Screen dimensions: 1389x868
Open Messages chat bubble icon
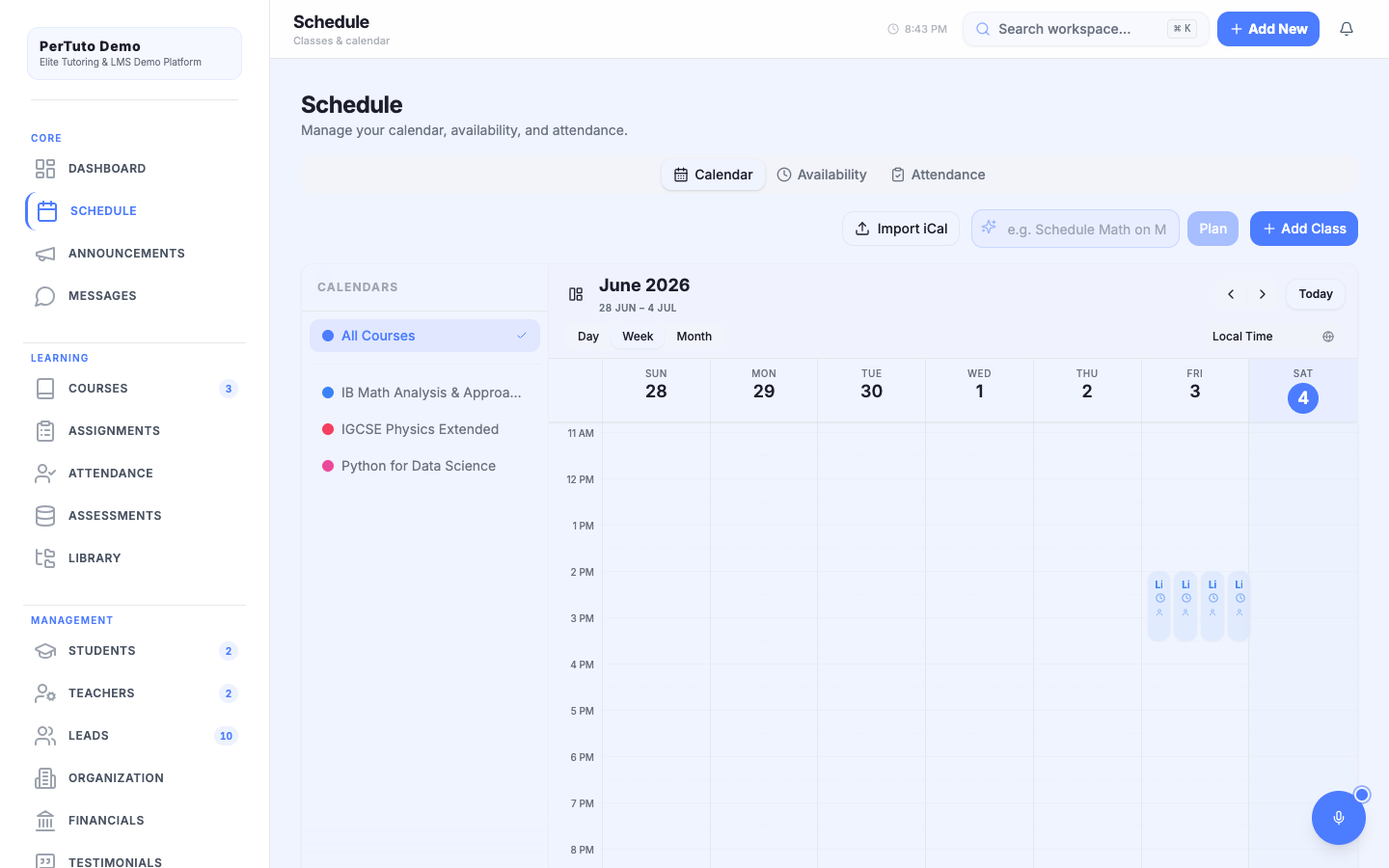tap(45, 296)
